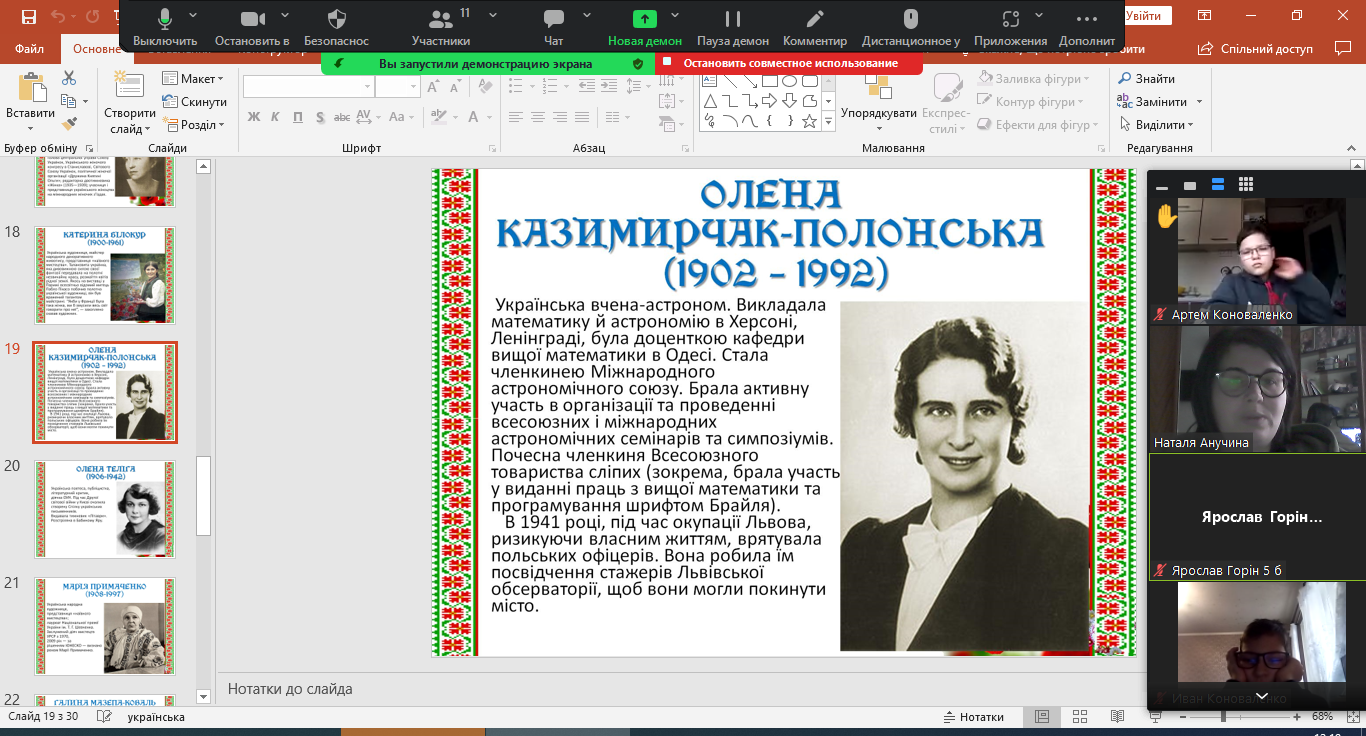The height and width of the screenshot is (736, 1366).
Task: Toggle text shadow S formatting
Action: 320,117
